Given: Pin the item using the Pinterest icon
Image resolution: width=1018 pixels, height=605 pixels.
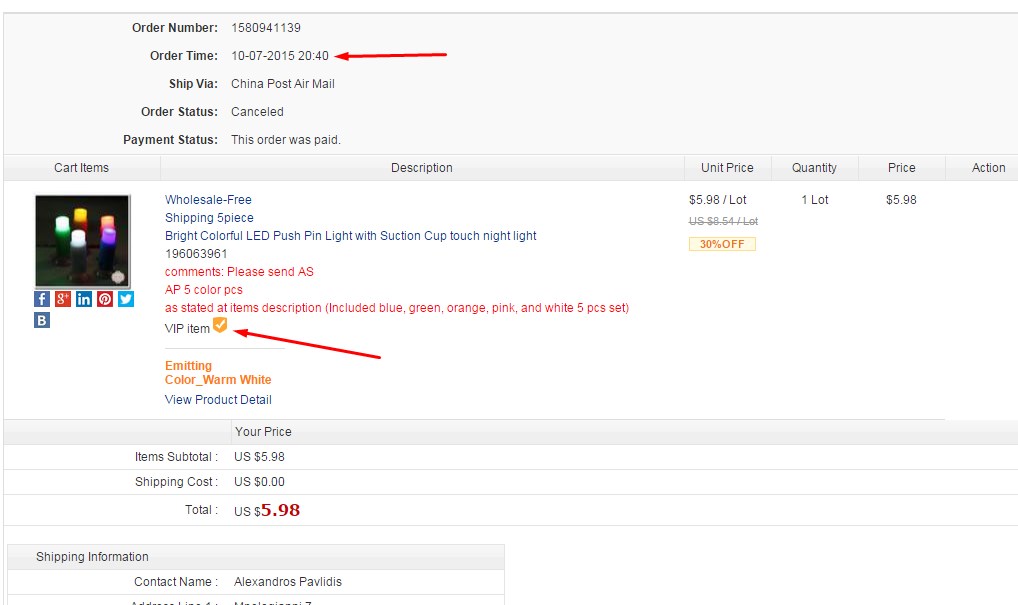Looking at the screenshot, I should 104,298.
